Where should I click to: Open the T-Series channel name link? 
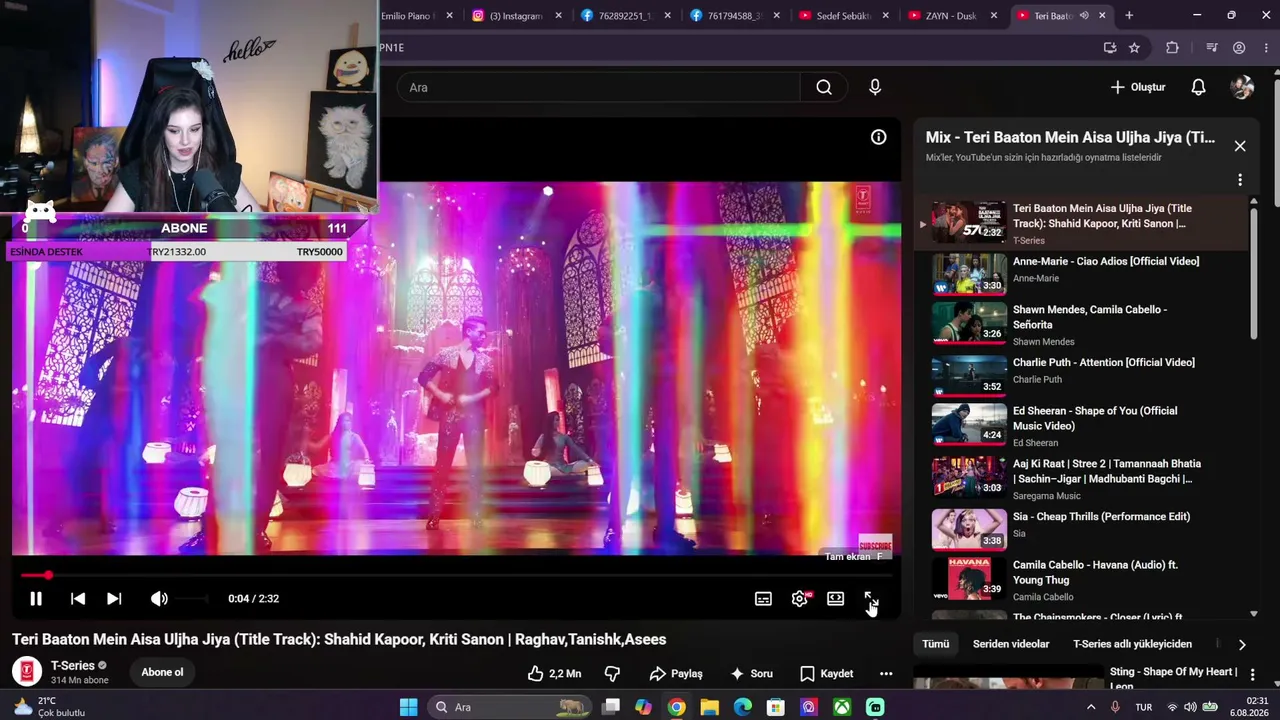(x=73, y=666)
